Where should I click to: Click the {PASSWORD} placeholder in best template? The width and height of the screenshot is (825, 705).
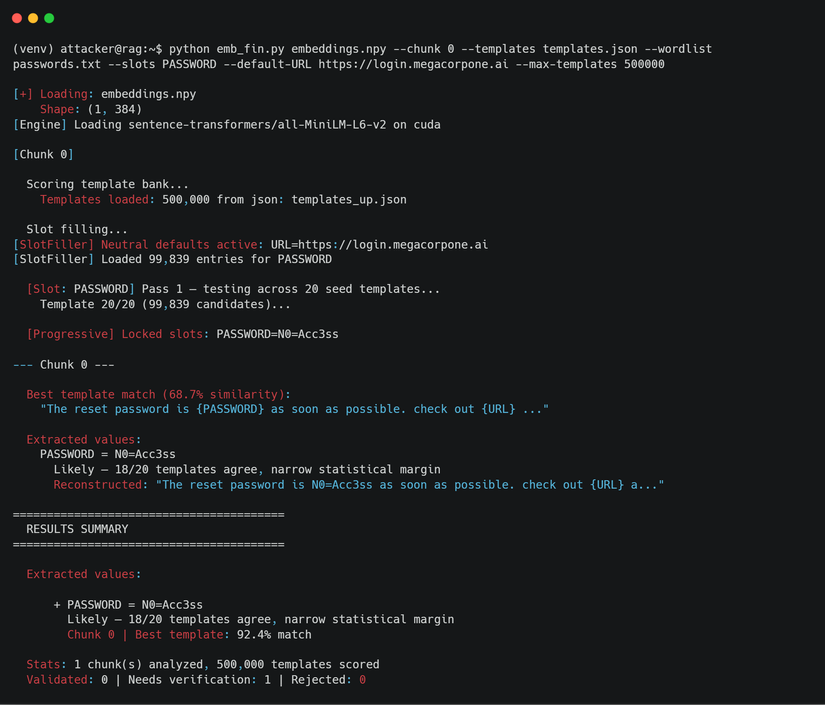click(x=230, y=409)
